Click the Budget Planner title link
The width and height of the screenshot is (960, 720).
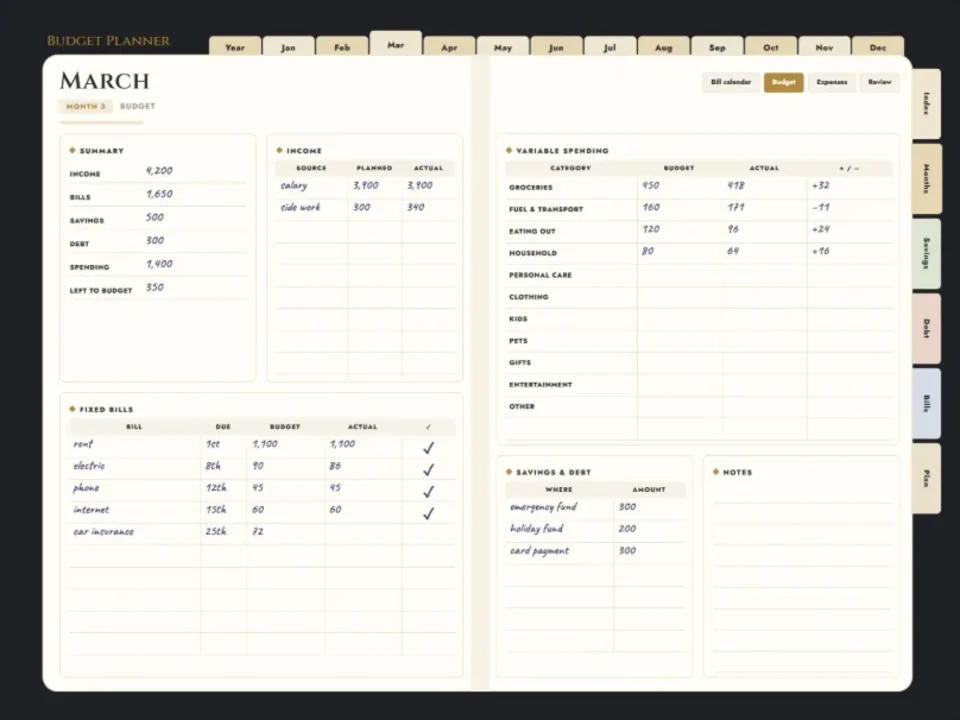pyautogui.click(x=108, y=41)
